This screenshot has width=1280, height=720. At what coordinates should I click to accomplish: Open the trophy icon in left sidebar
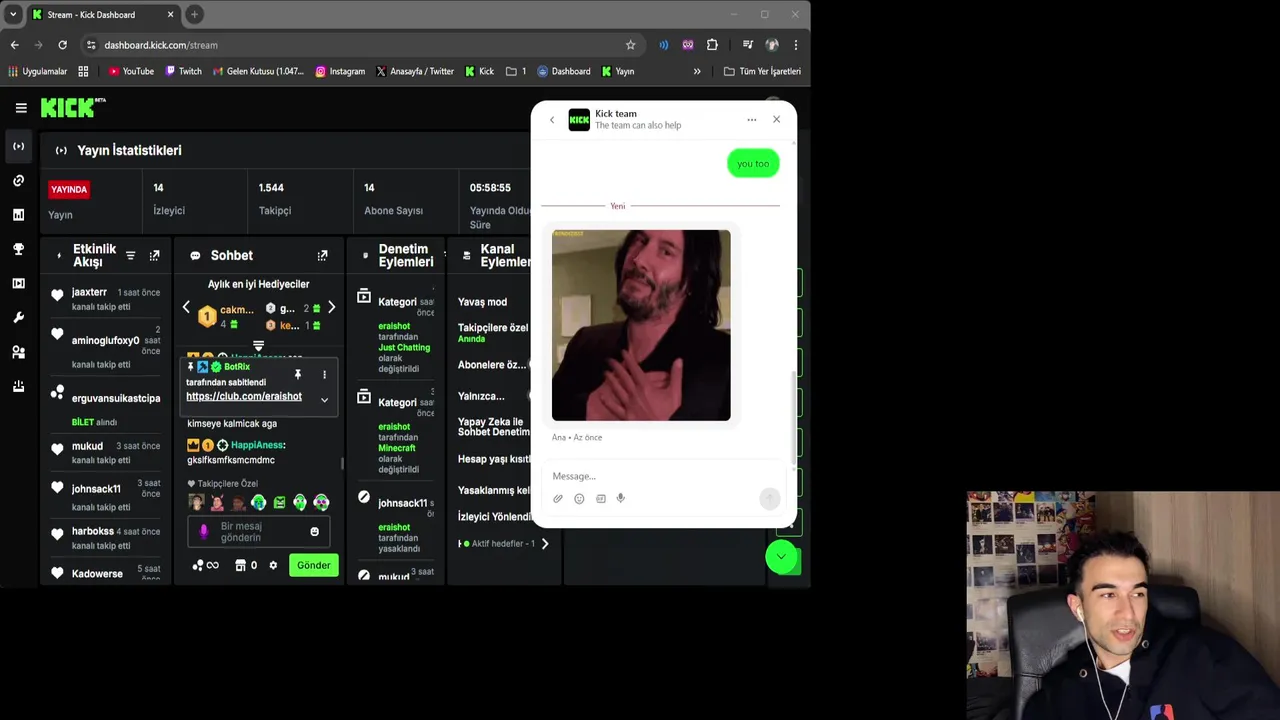[x=18, y=249]
